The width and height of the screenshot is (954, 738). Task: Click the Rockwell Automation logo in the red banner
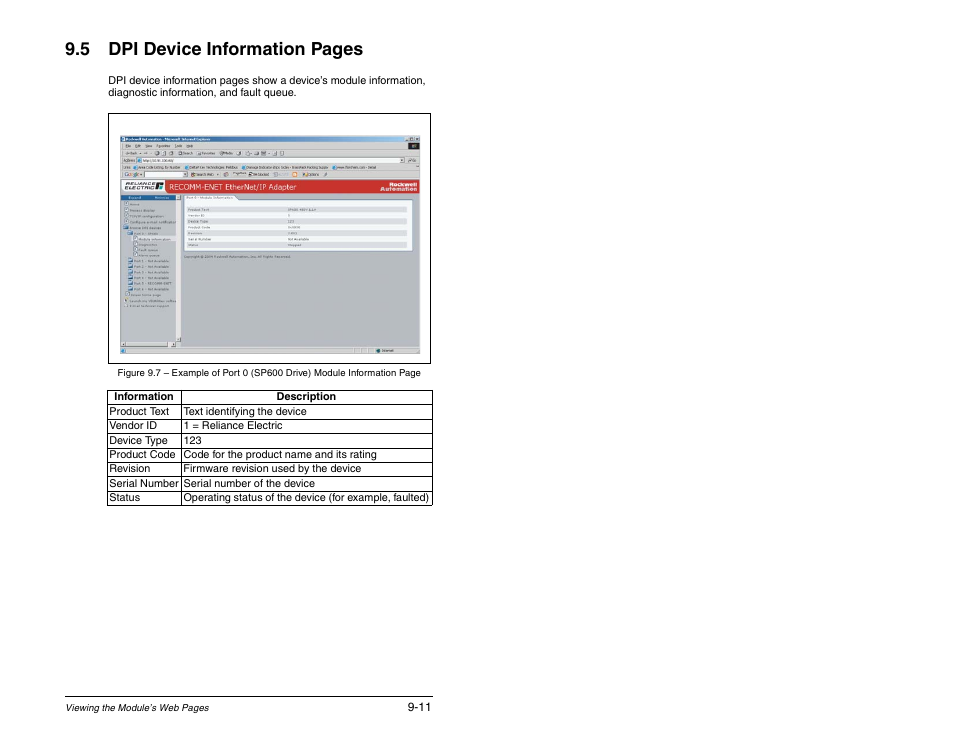[399, 187]
